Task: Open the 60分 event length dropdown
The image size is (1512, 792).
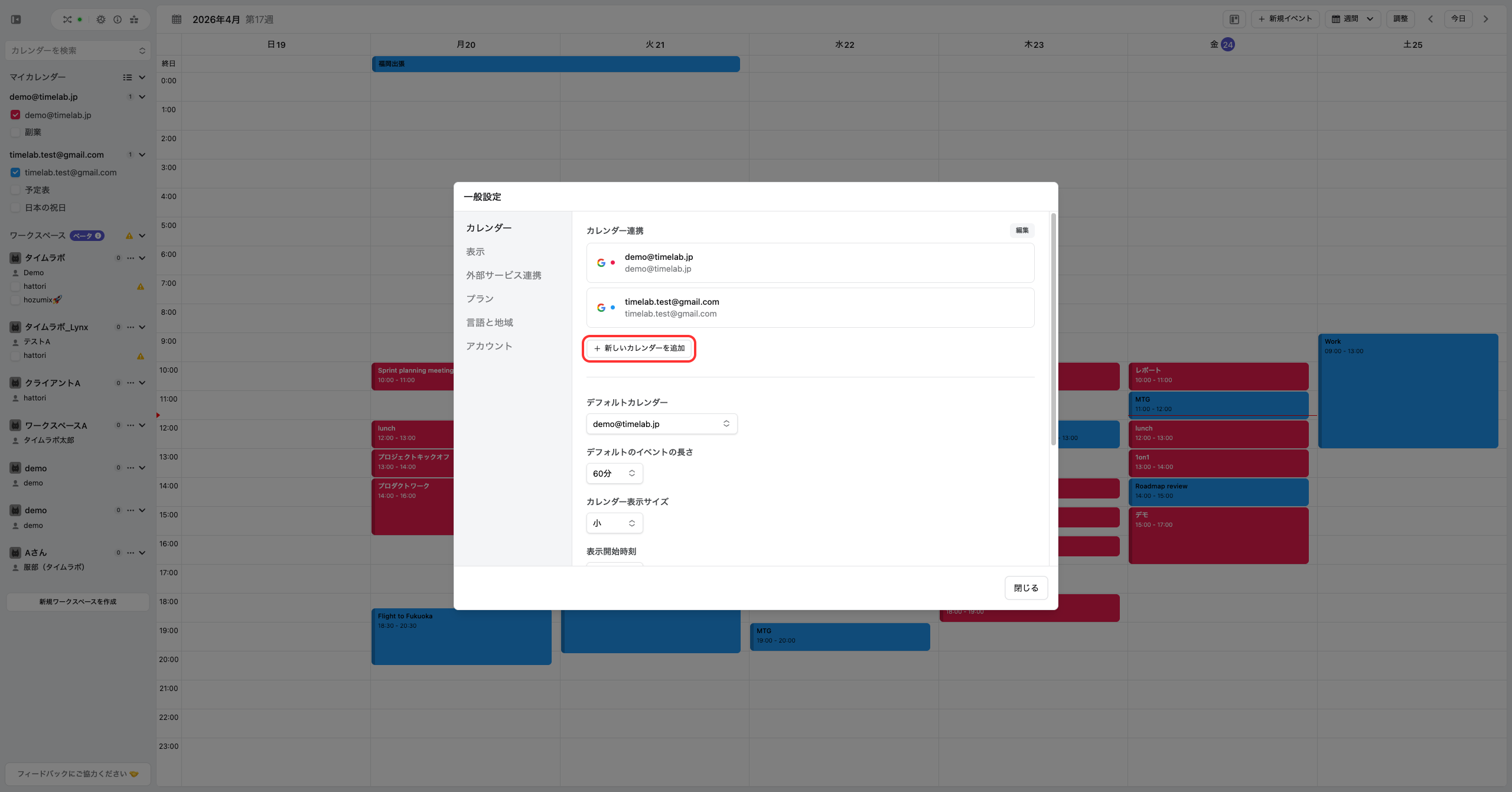Action: click(x=614, y=474)
